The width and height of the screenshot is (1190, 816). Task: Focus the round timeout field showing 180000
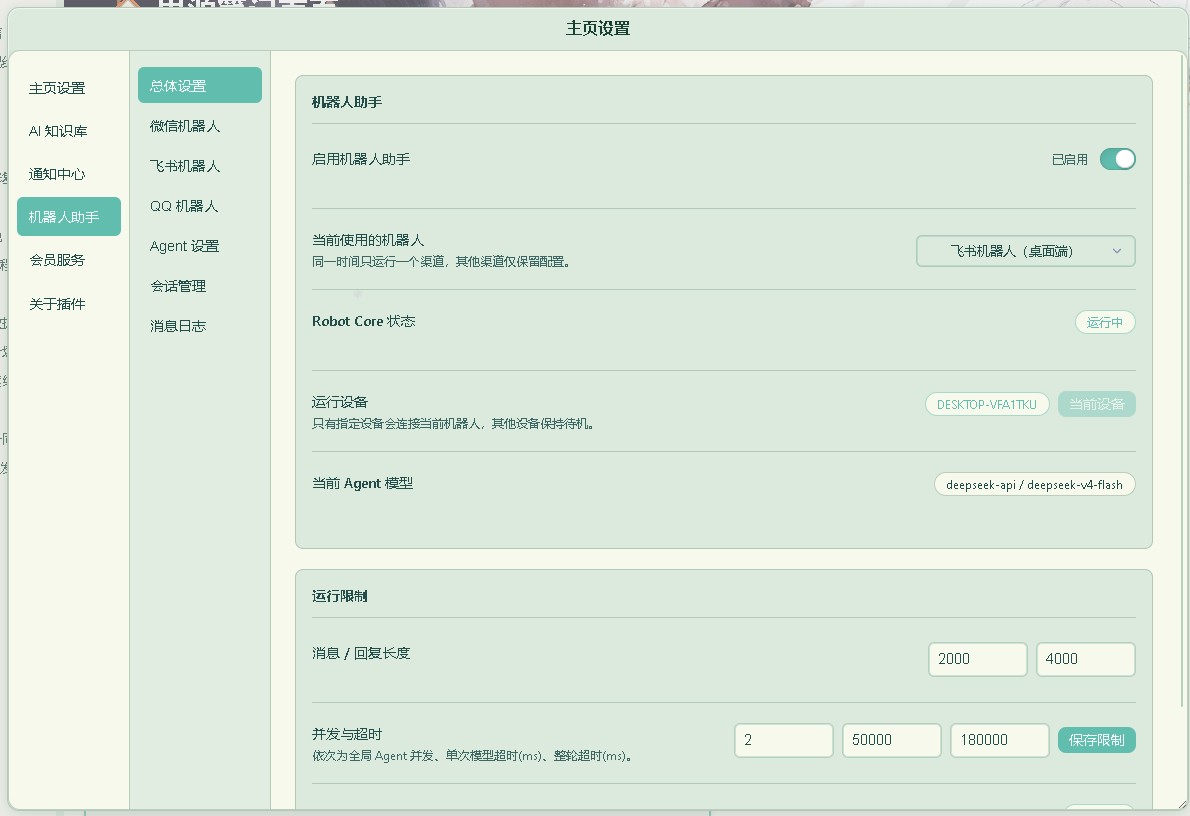coord(1000,740)
